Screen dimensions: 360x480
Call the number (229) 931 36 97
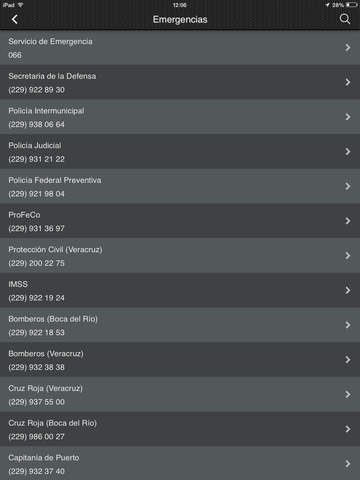(36, 229)
